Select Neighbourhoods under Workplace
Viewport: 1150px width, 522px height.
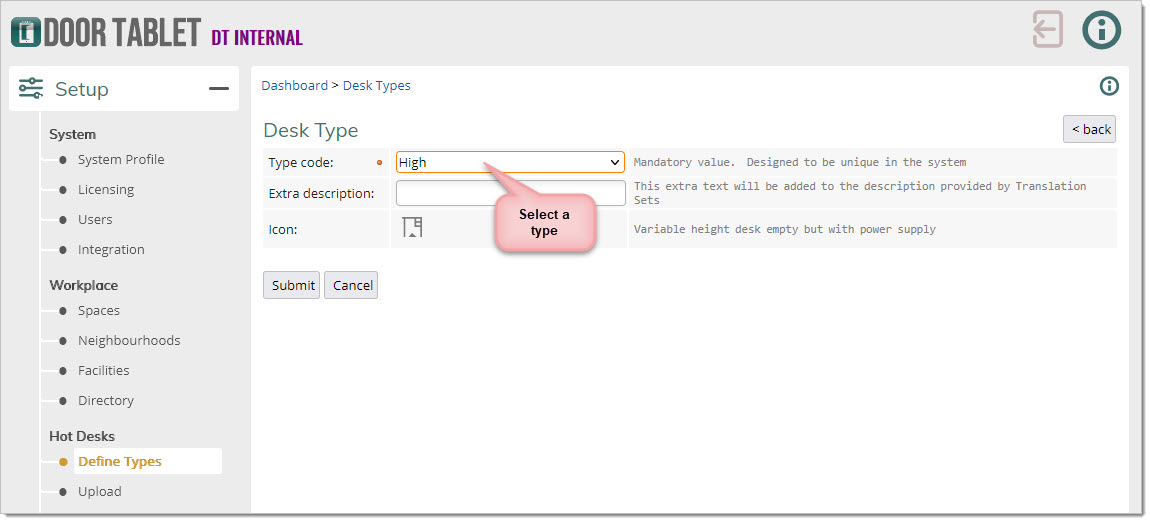tap(129, 341)
